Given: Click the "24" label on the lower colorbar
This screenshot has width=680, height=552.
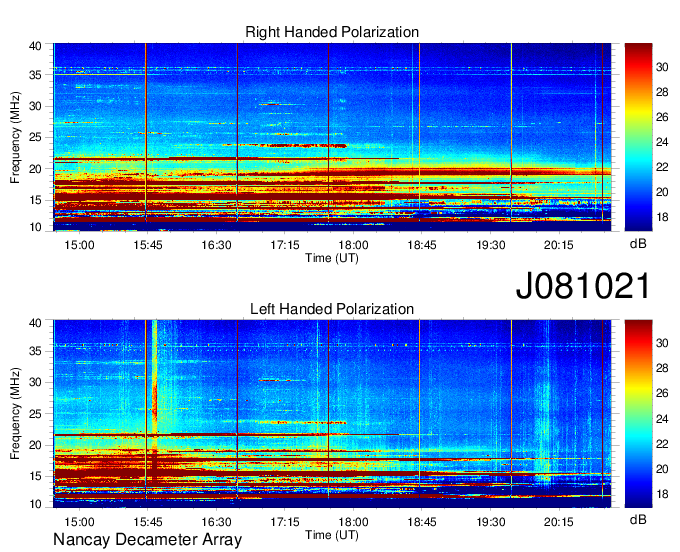Looking at the screenshot, I should point(662,419).
